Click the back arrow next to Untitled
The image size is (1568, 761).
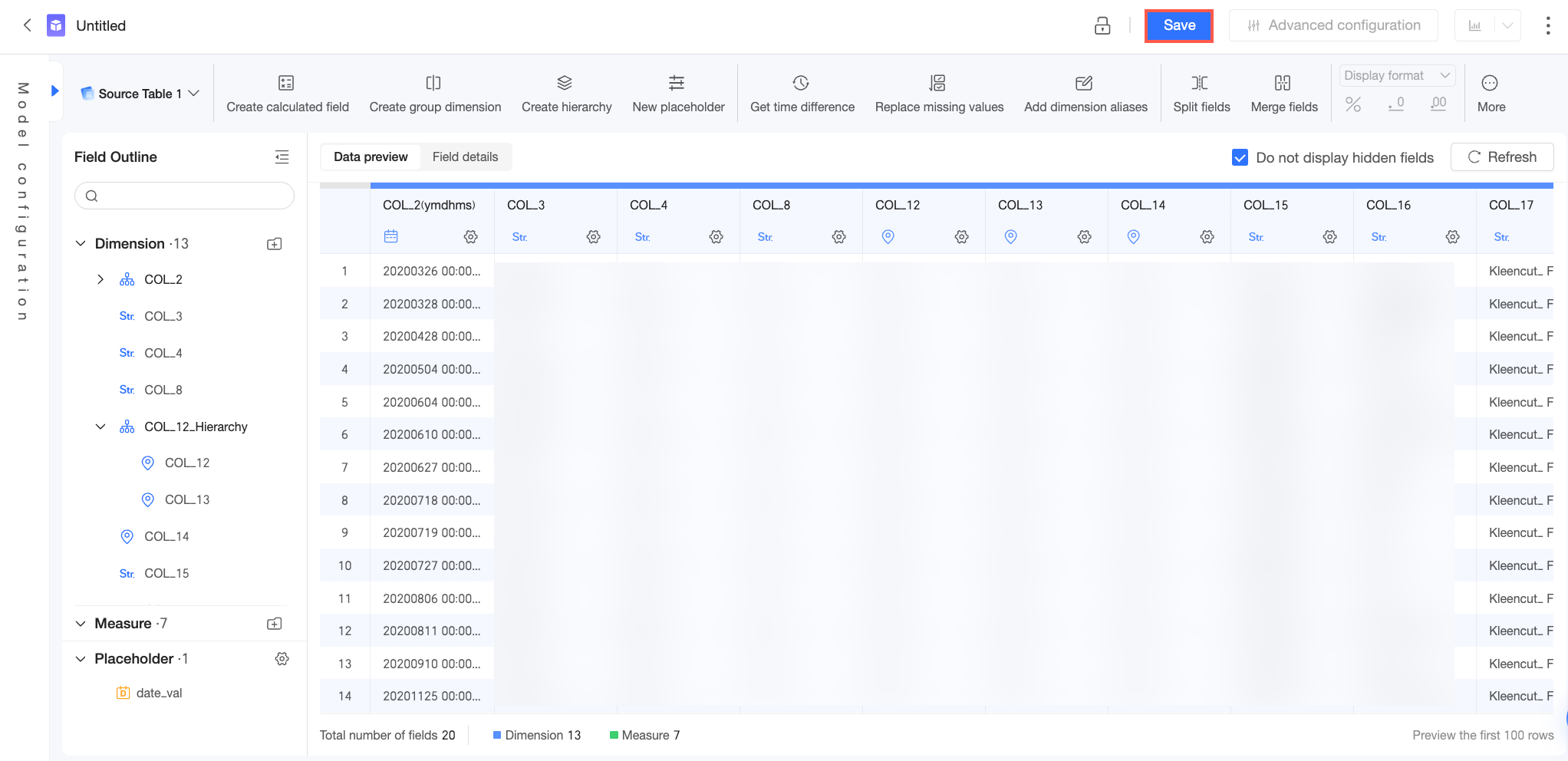pyautogui.click(x=27, y=25)
